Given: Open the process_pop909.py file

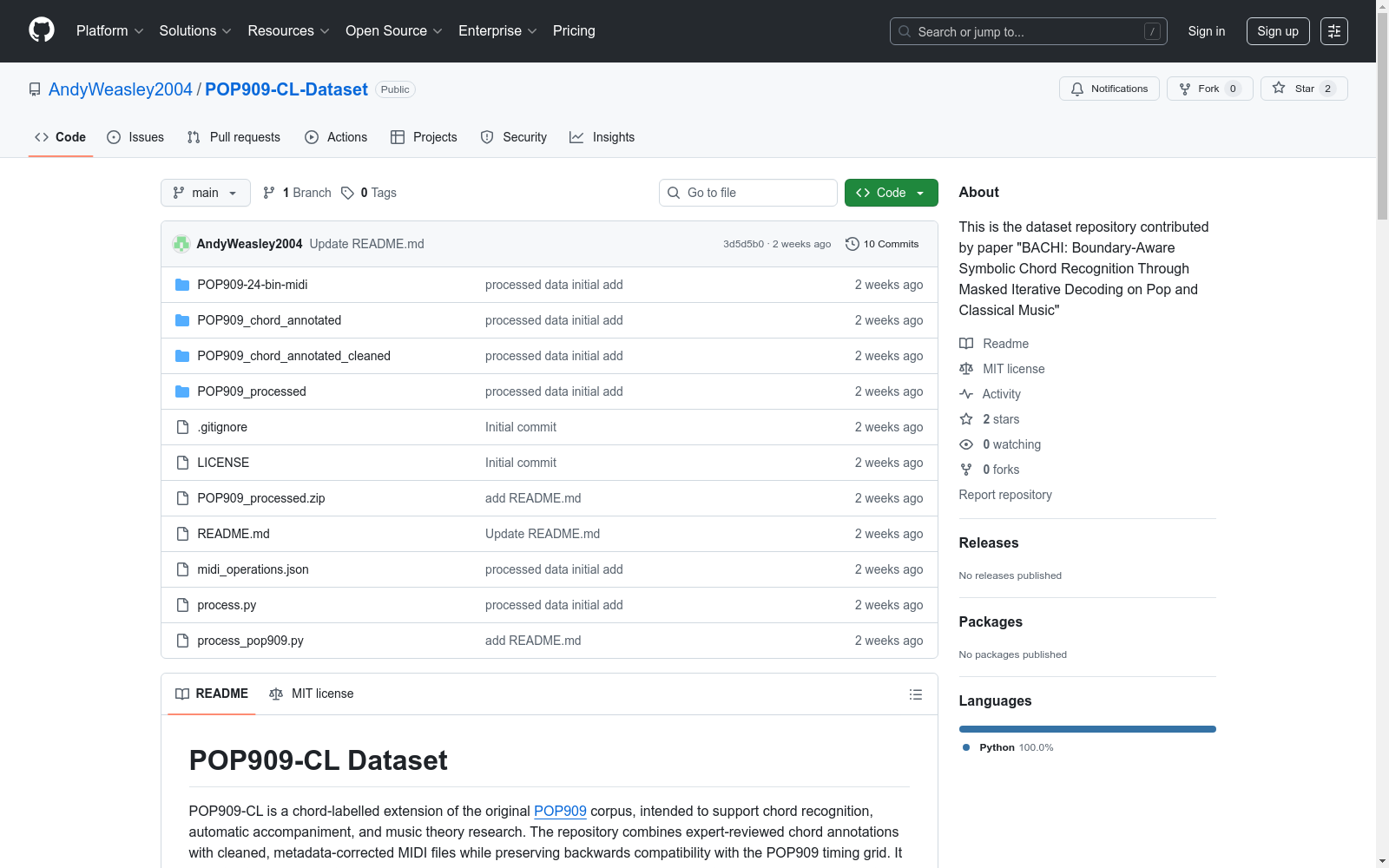Looking at the screenshot, I should 250,641.
